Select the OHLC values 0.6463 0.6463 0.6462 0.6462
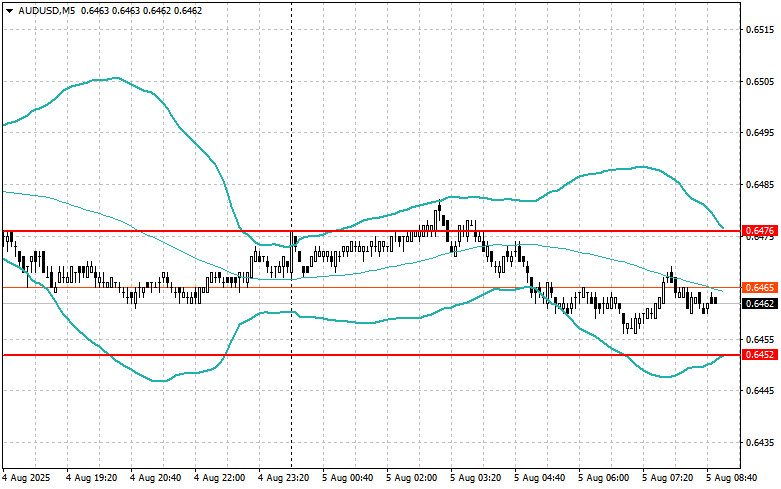781x489 pixels. click(x=141, y=10)
